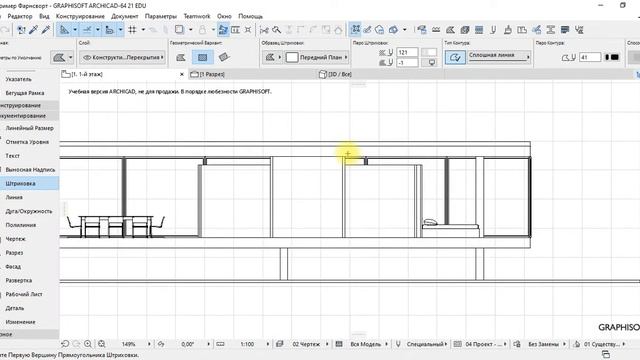The image size is (640, 360).
Task: Click the fill foreground pen color swatch
Action: tap(429, 52)
